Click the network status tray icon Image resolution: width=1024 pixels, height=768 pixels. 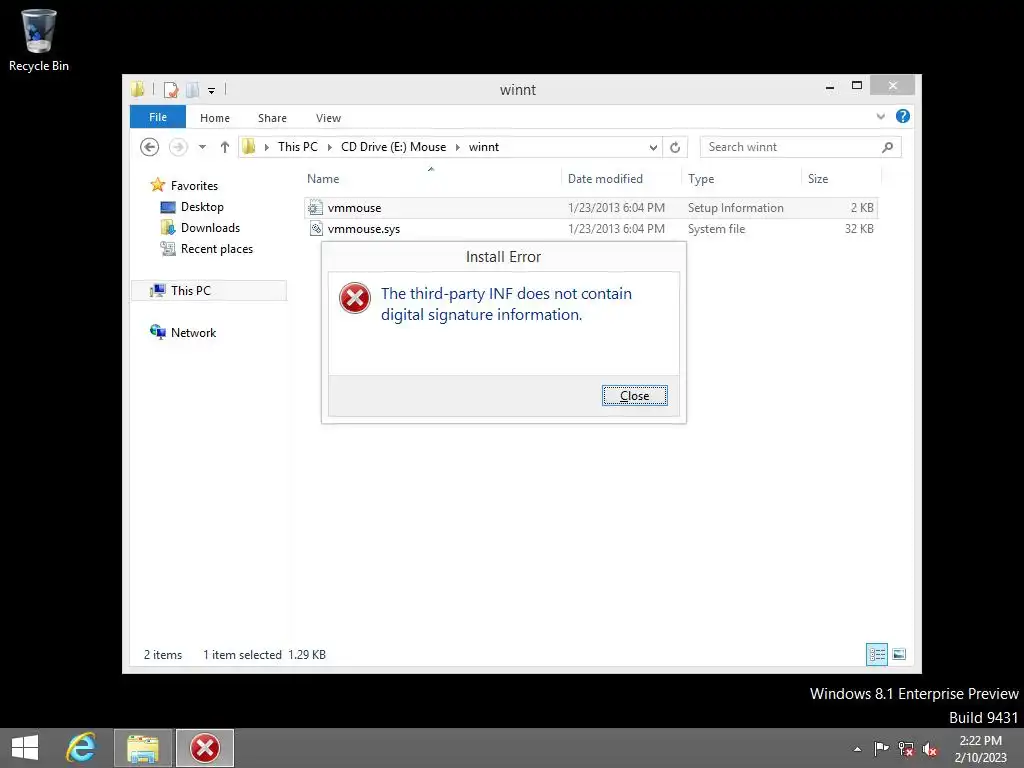point(905,749)
